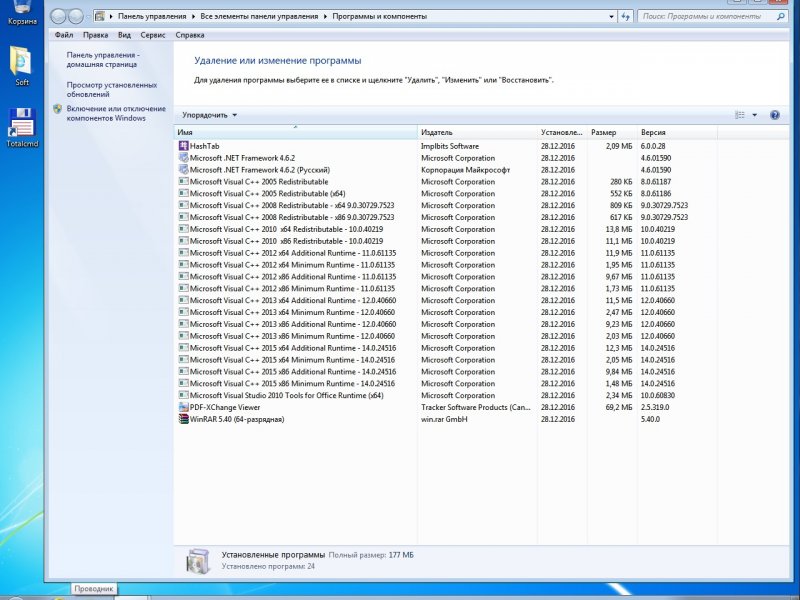This screenshot has height=600, width=800.
Task: Click the installed programs icon in details pane
Action: 197,561
